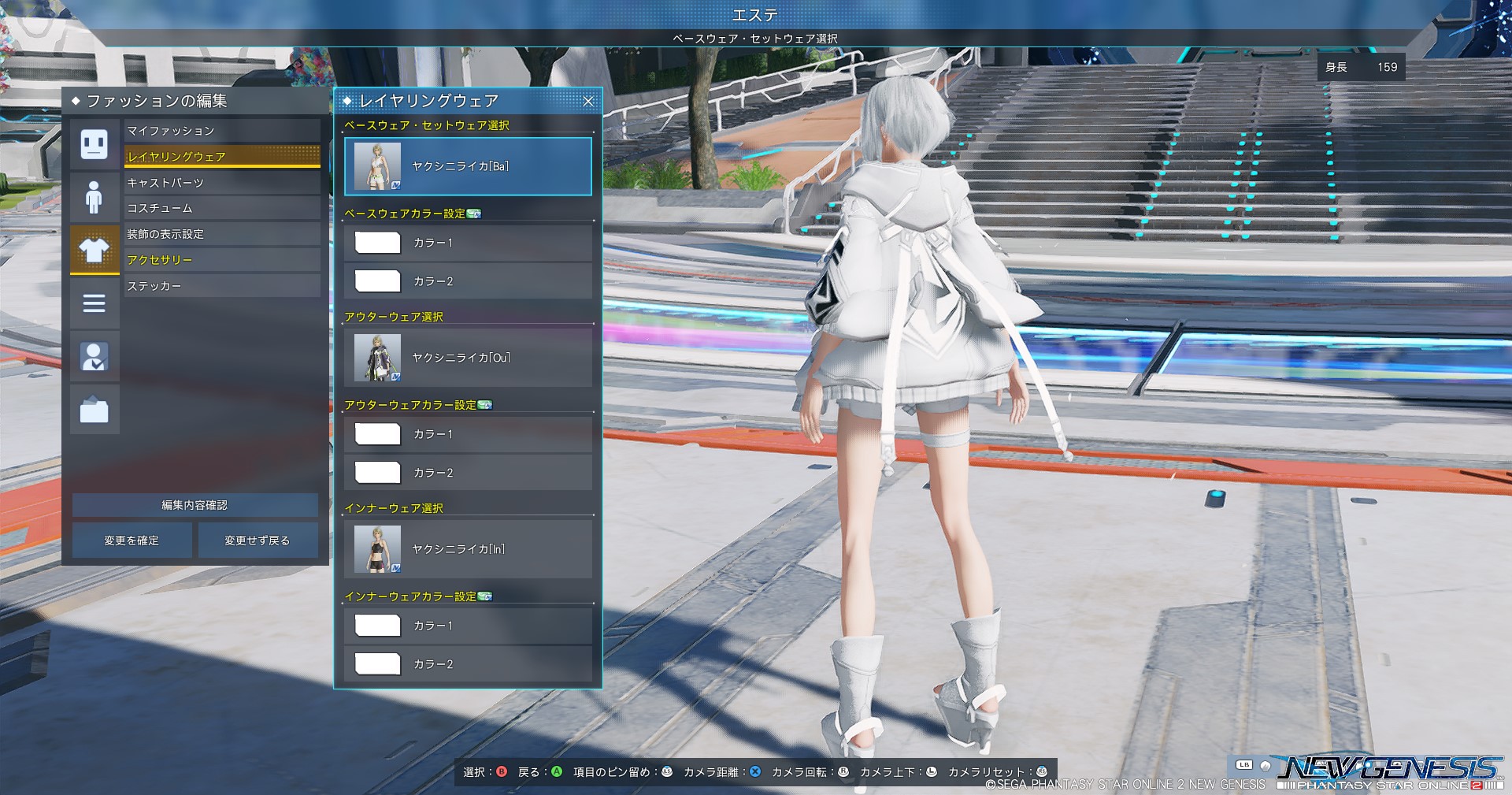Click the 戻る A button hint icon
The width and height of the screenshot is (1512, 795).
[557, 772]
